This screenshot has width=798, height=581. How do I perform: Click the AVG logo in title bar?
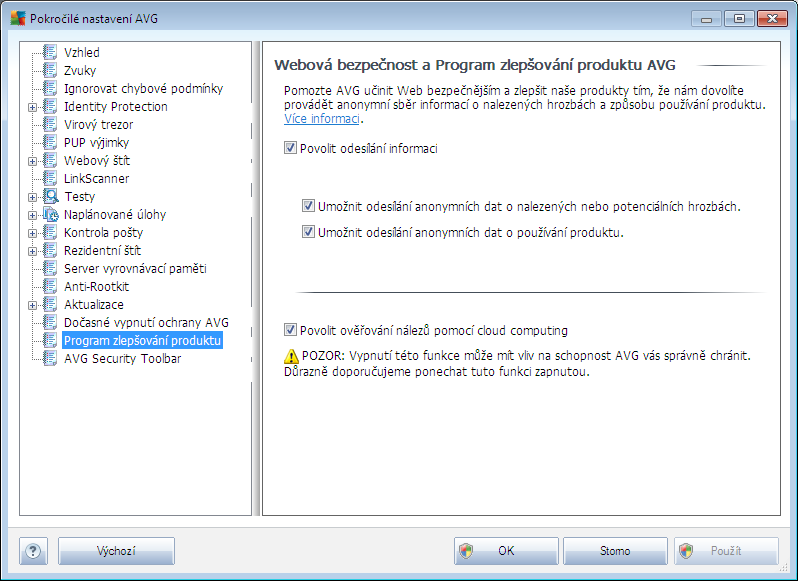click(x=18, y=18)
